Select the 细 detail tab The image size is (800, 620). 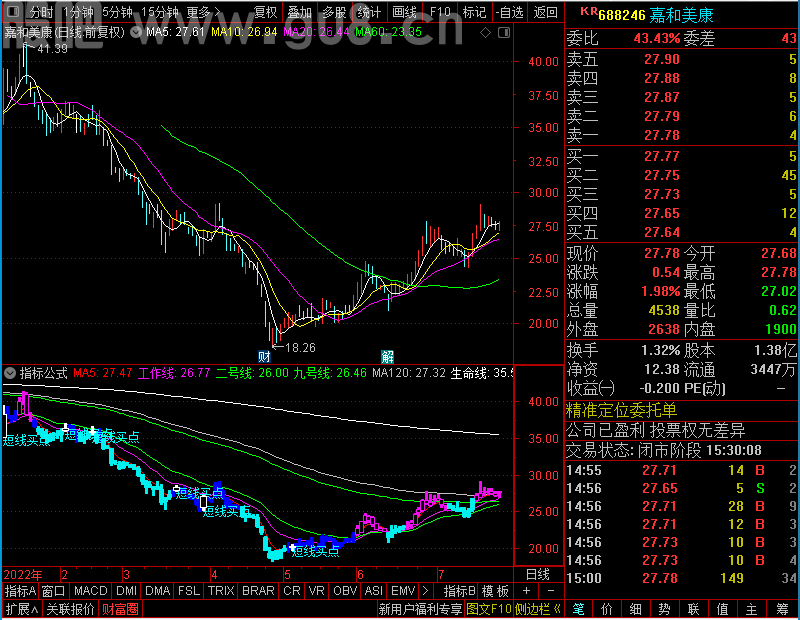pos(636,609)
